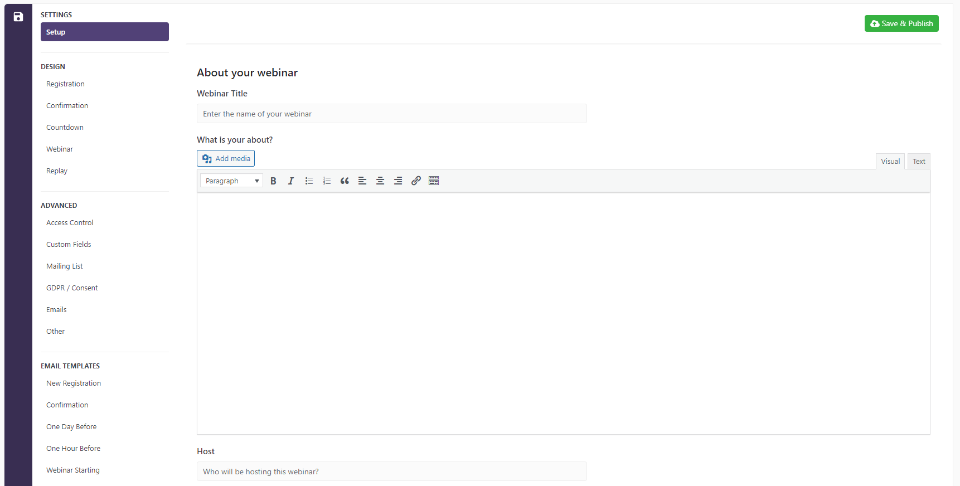Toggle bold formatting in editor toolbar
Image resolution: width=960 pixels, height=486 pixels.
[x=274, y=181]
